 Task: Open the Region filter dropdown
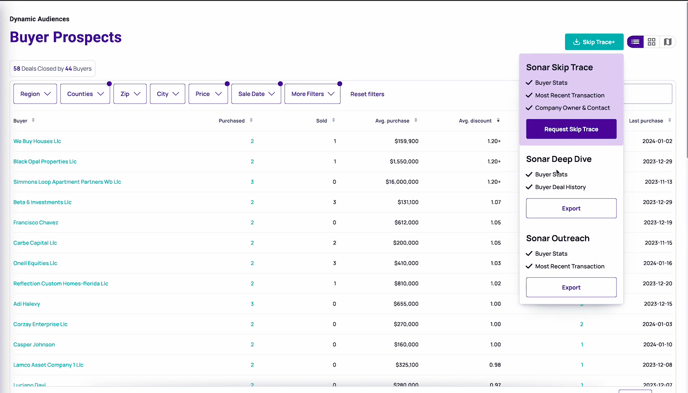35,94
